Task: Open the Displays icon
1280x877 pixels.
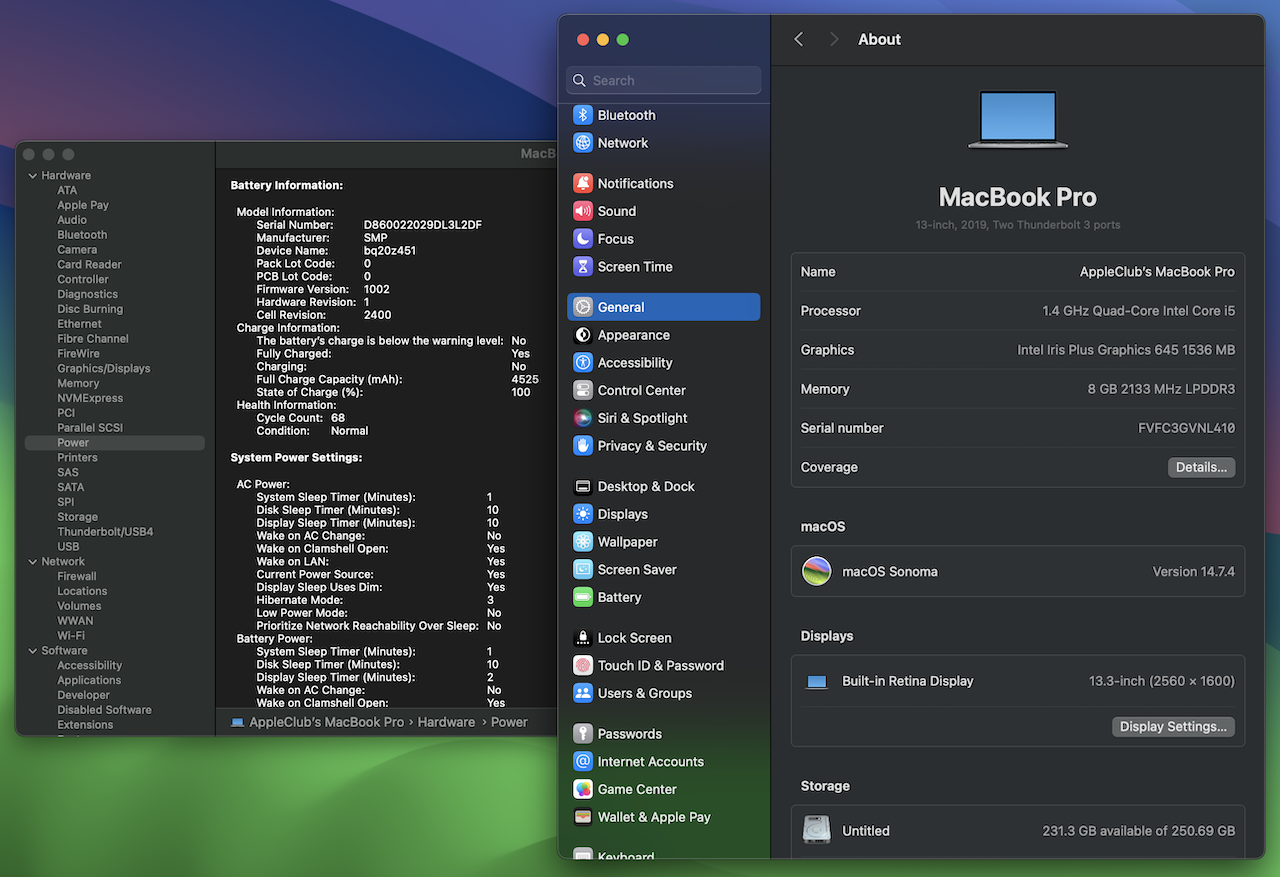Action: [x=583, y=514]
